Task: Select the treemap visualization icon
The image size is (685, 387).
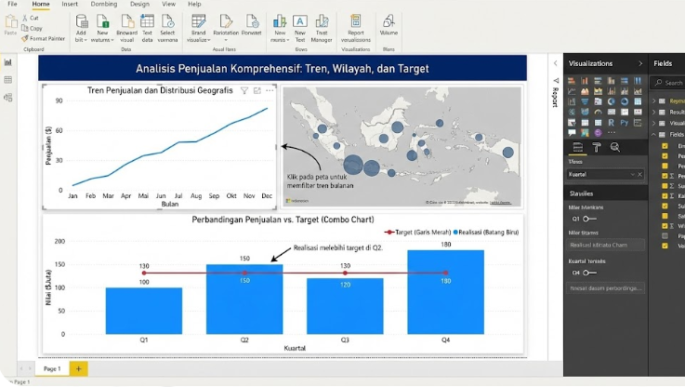Action: [x=638, y=101]
